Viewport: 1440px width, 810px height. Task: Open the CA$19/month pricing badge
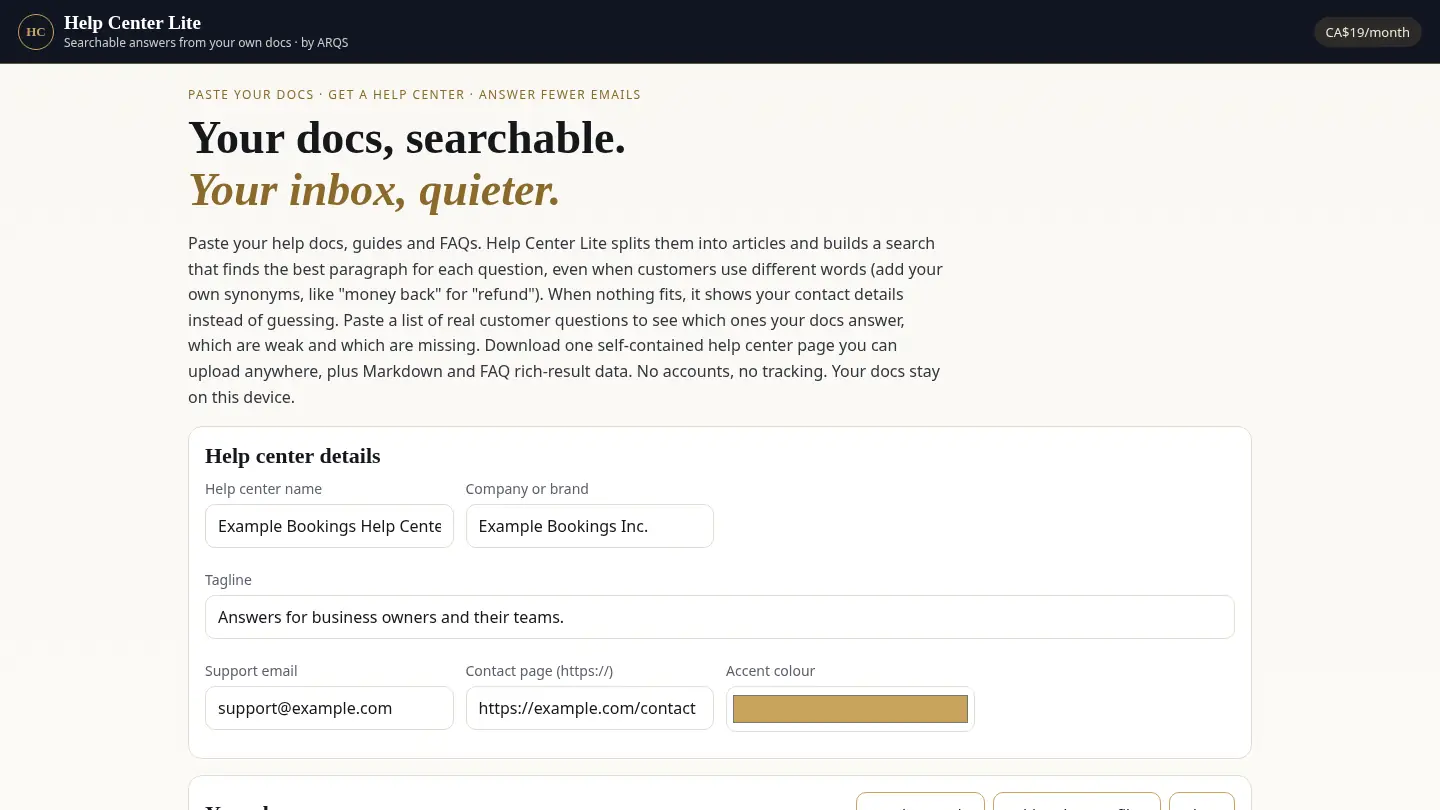point(1367,32)
